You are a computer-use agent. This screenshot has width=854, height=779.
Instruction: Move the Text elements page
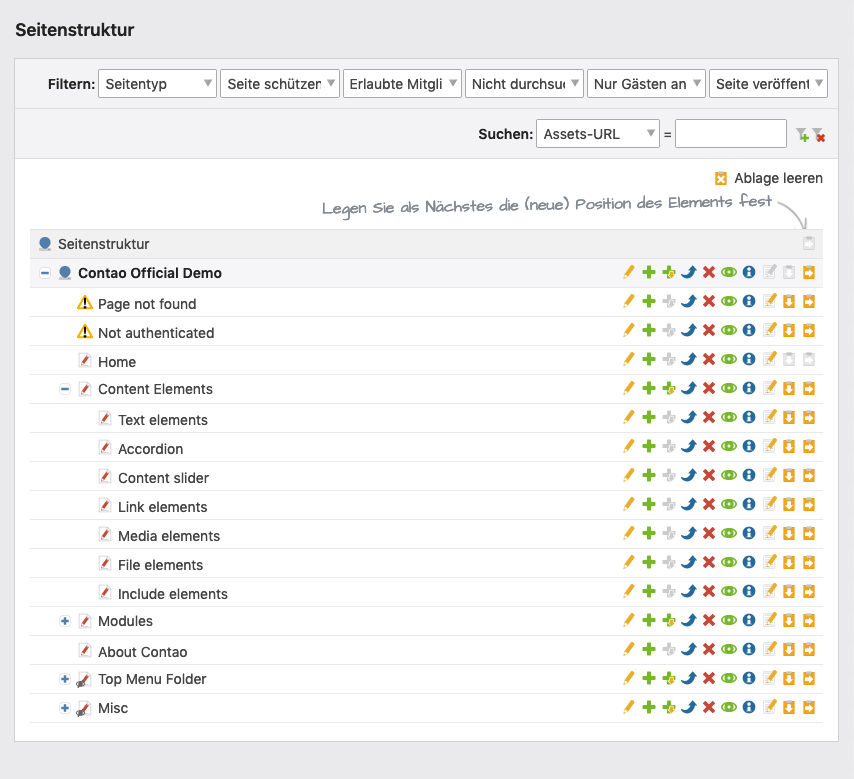coord(689,417)
